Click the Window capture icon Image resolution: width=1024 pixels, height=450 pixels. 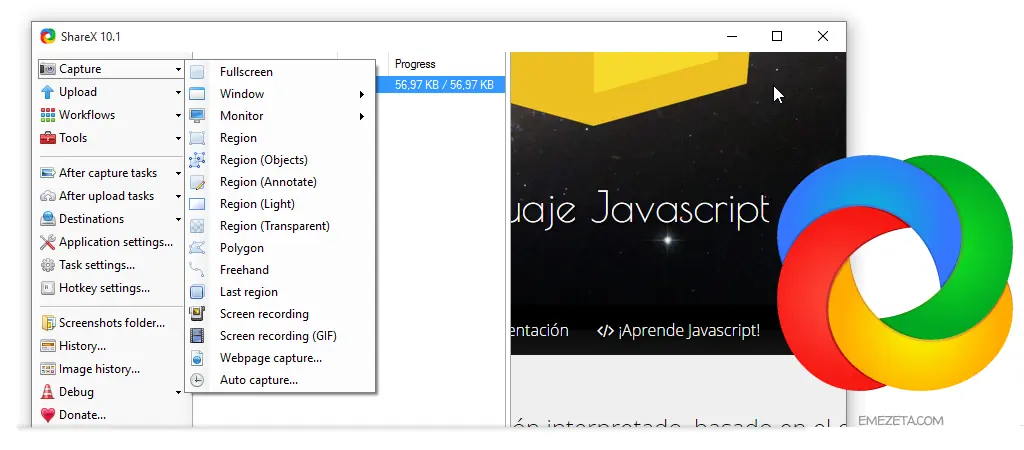197,94
